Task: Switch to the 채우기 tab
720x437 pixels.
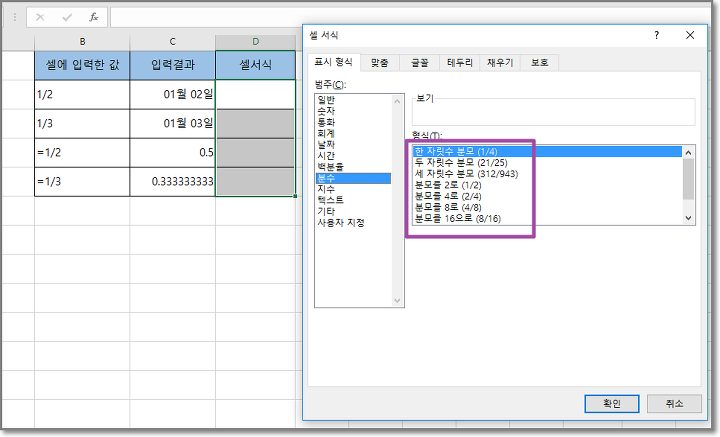Action: [500, 62]
